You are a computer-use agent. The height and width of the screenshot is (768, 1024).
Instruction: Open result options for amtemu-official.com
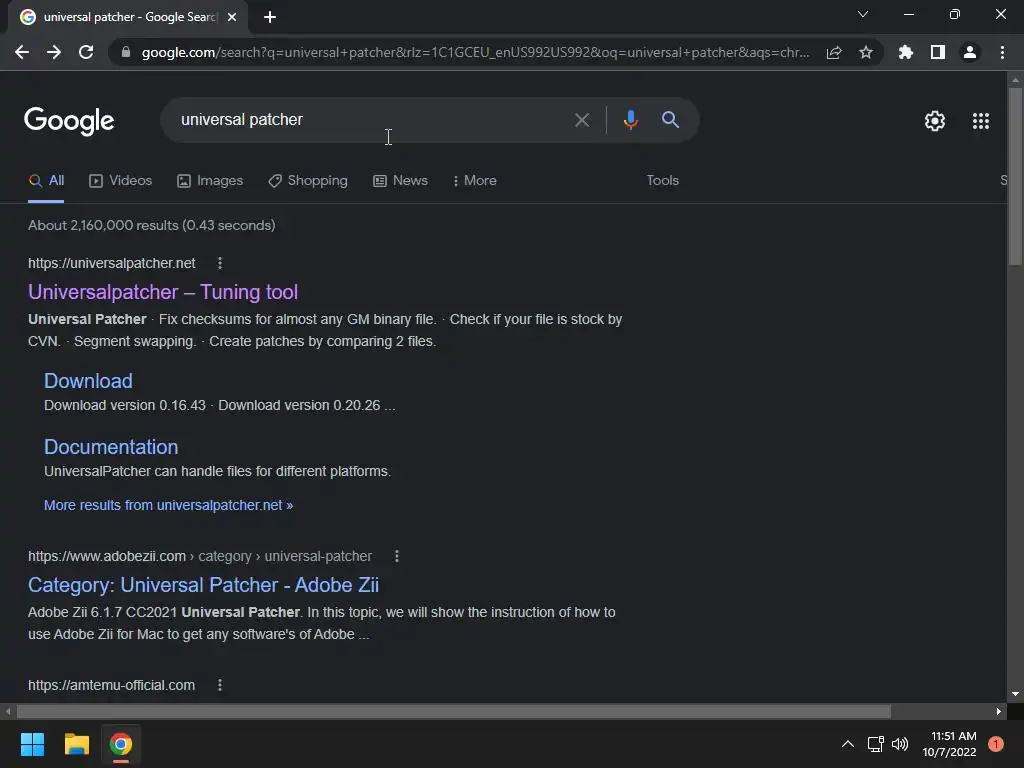(220, 685)
